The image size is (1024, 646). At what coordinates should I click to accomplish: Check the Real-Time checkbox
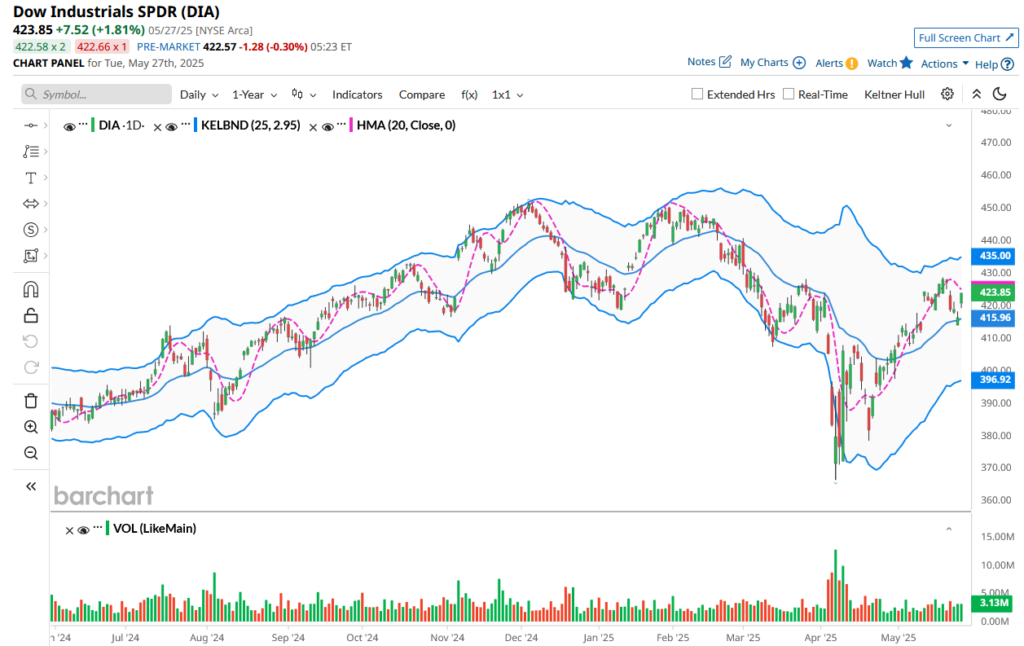[x=789, y=94]
